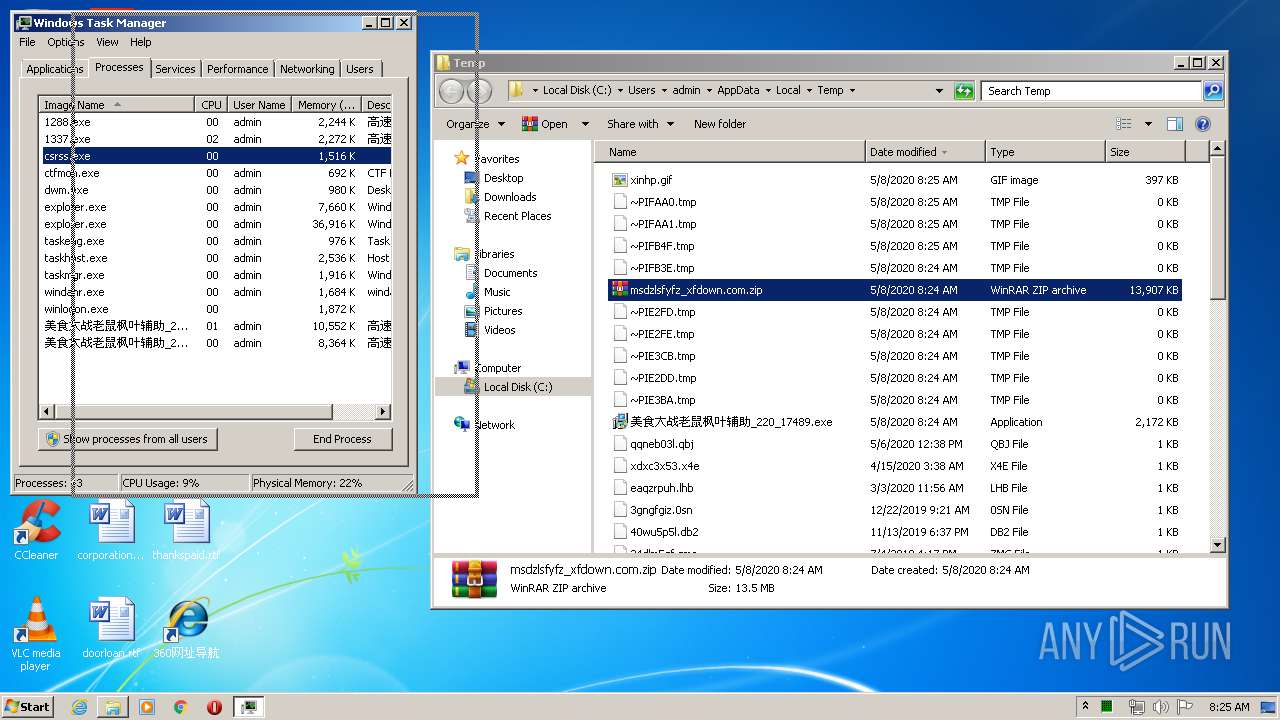Open doorloan.rtf desktop document
Viewport: 1280px width, 720px height.
coord(110,629)
